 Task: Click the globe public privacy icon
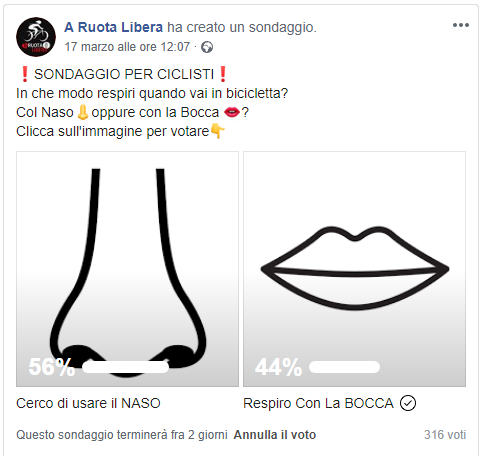(207, 47)
